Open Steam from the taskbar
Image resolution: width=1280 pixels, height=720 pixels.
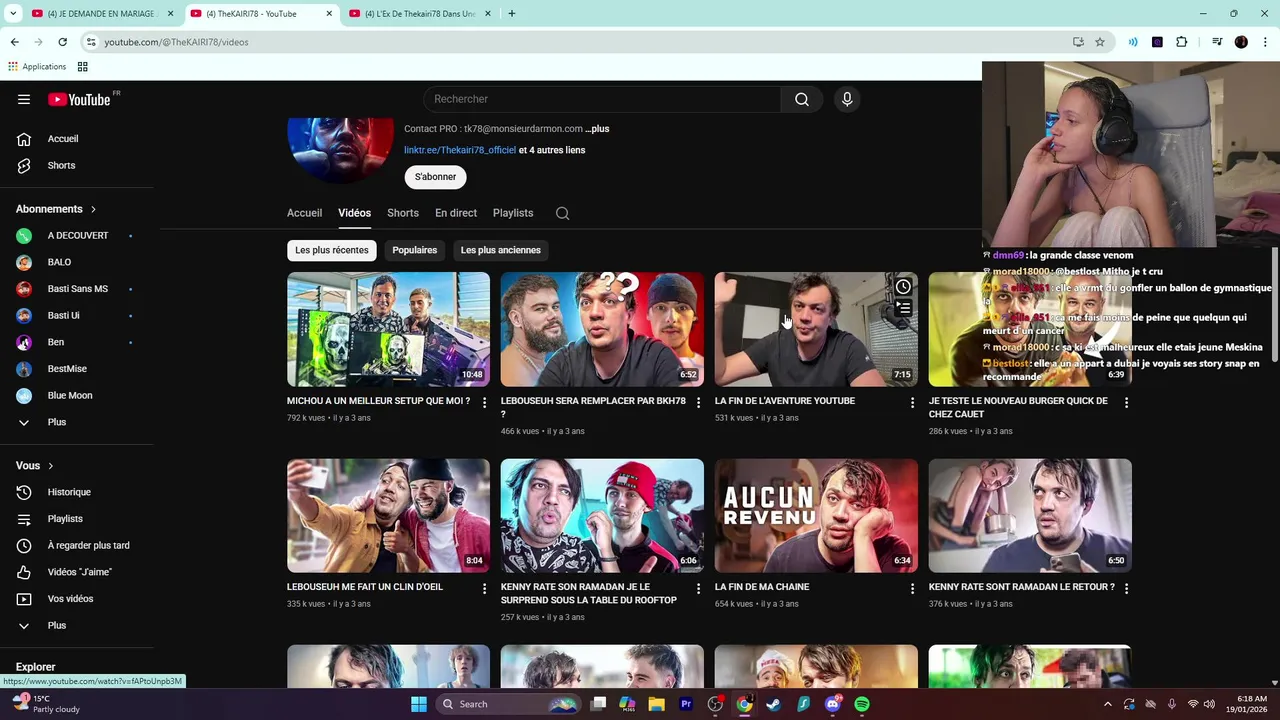pyautogui.click(x=774, y=704)
